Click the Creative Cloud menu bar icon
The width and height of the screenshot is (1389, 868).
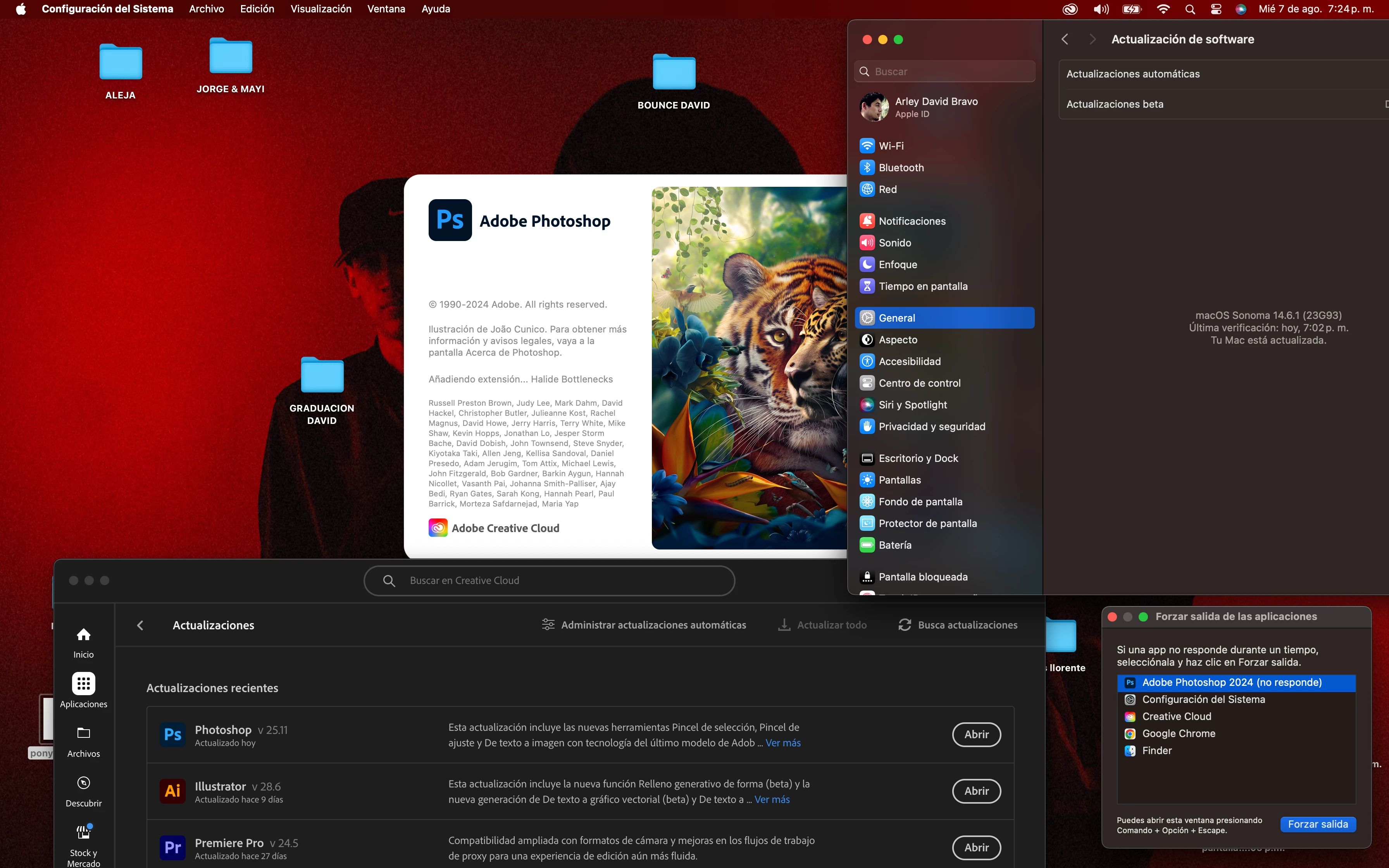pyautogui.click(x=1069, y=9)
